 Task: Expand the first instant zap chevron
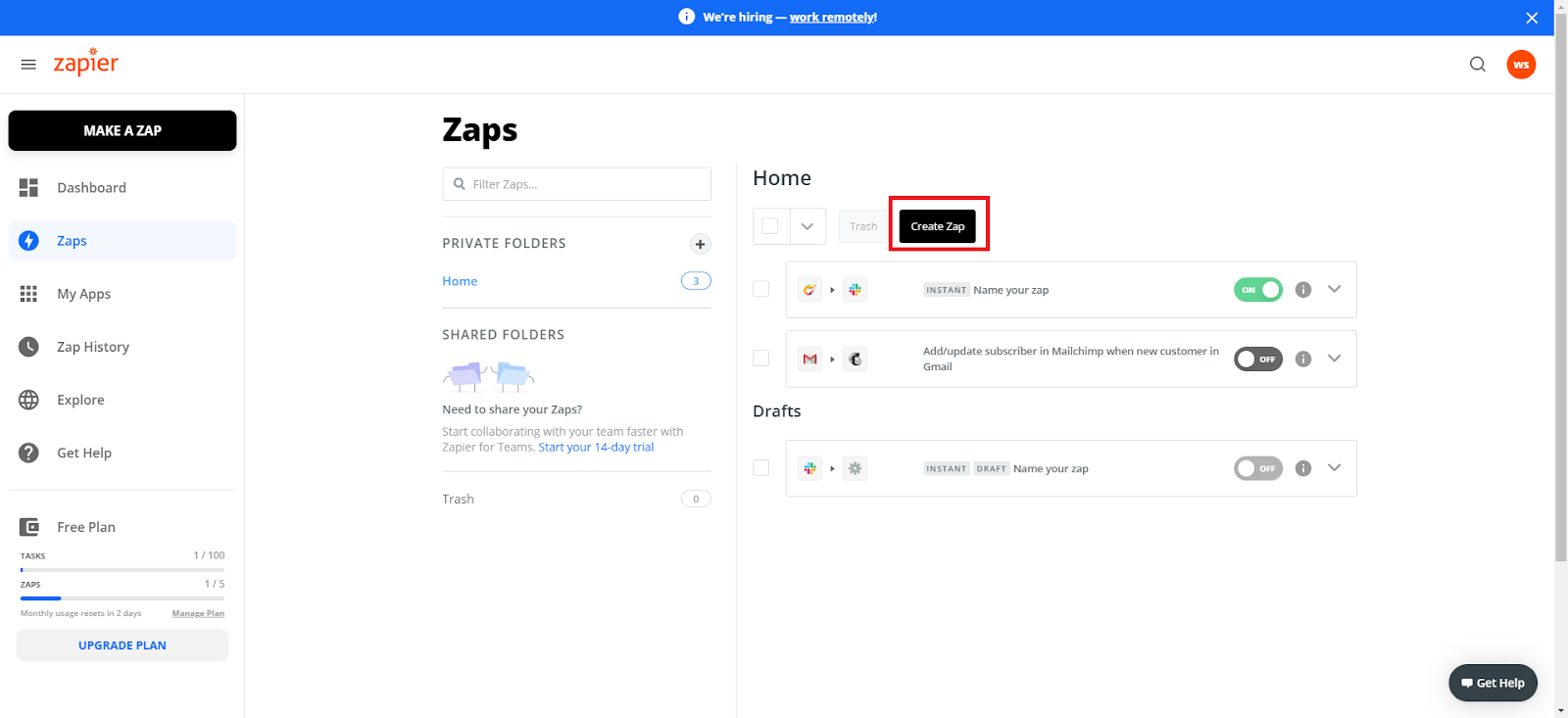(1334, 289)
